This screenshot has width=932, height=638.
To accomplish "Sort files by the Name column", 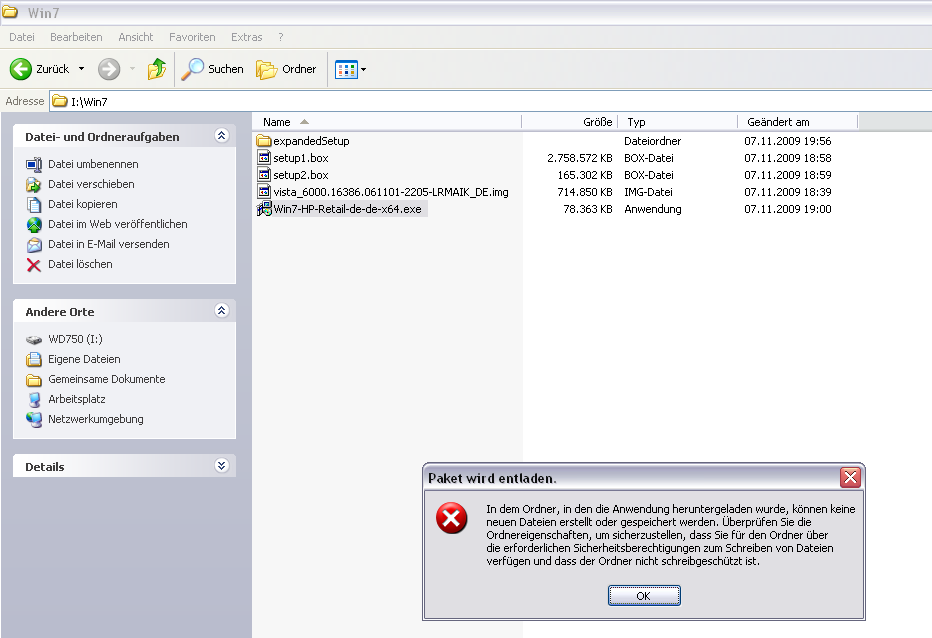I will click(x=387, y=122).
